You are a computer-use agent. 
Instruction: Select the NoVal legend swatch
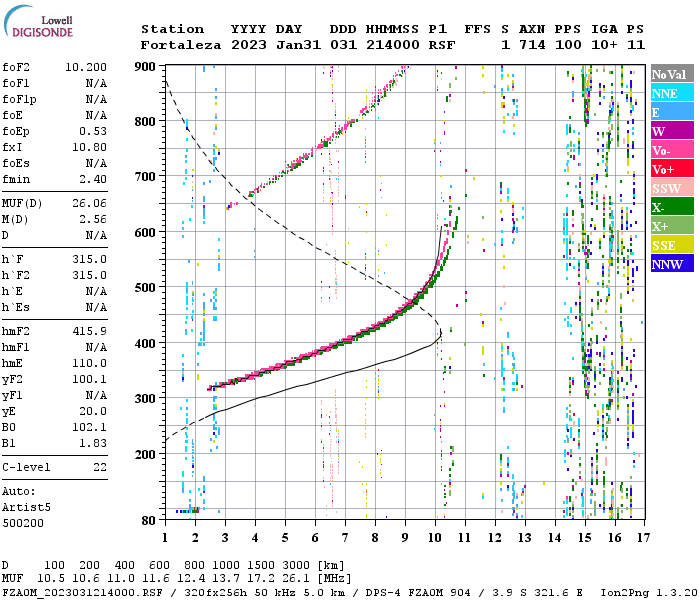(672, 74)
